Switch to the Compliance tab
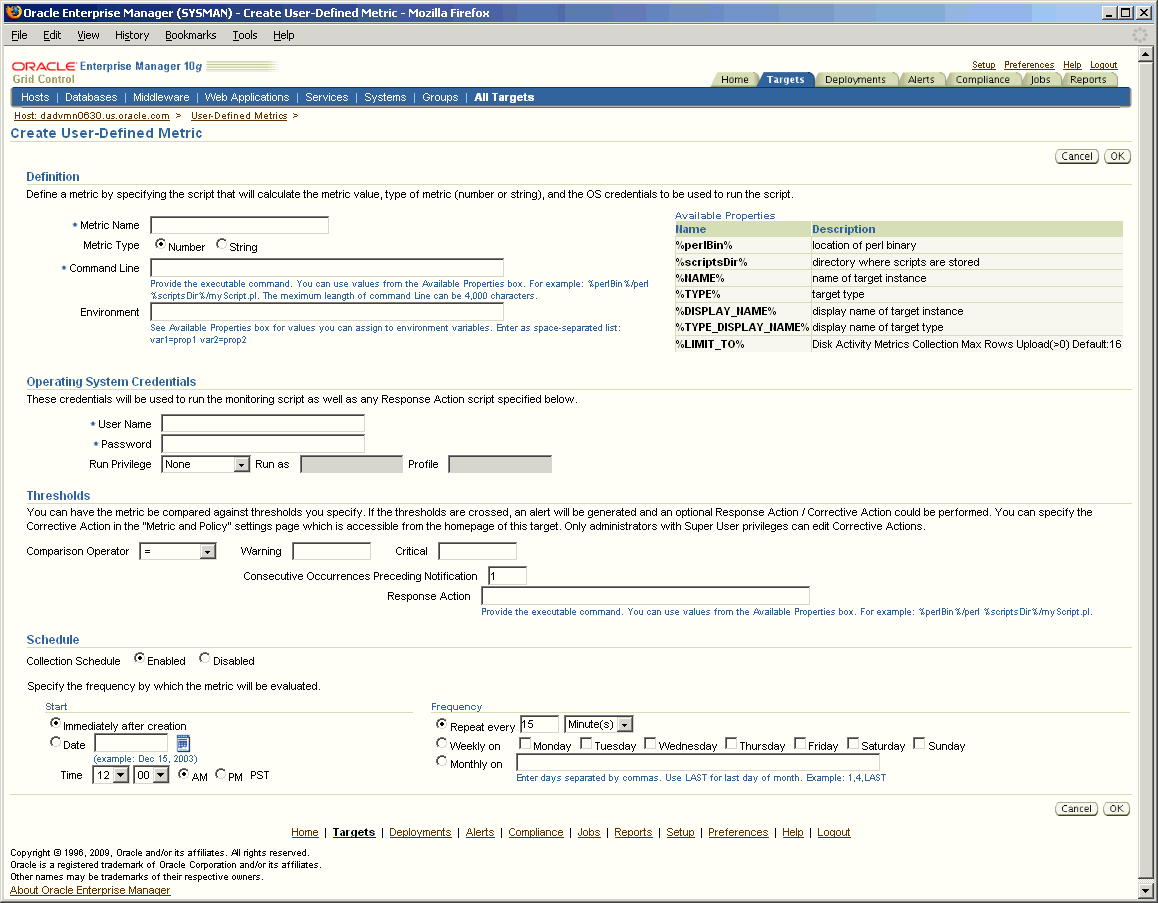1158x903 pixels. tap(982, 80)
